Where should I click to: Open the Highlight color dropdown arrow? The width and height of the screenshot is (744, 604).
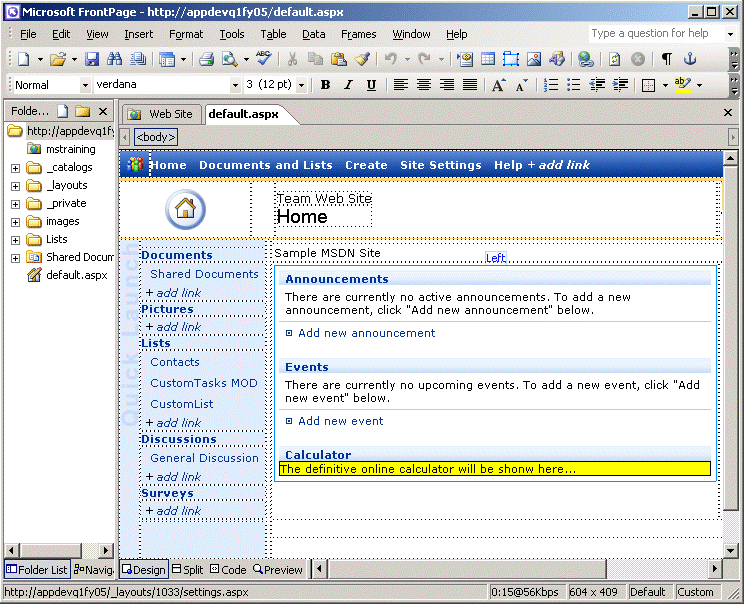[699, 85]
